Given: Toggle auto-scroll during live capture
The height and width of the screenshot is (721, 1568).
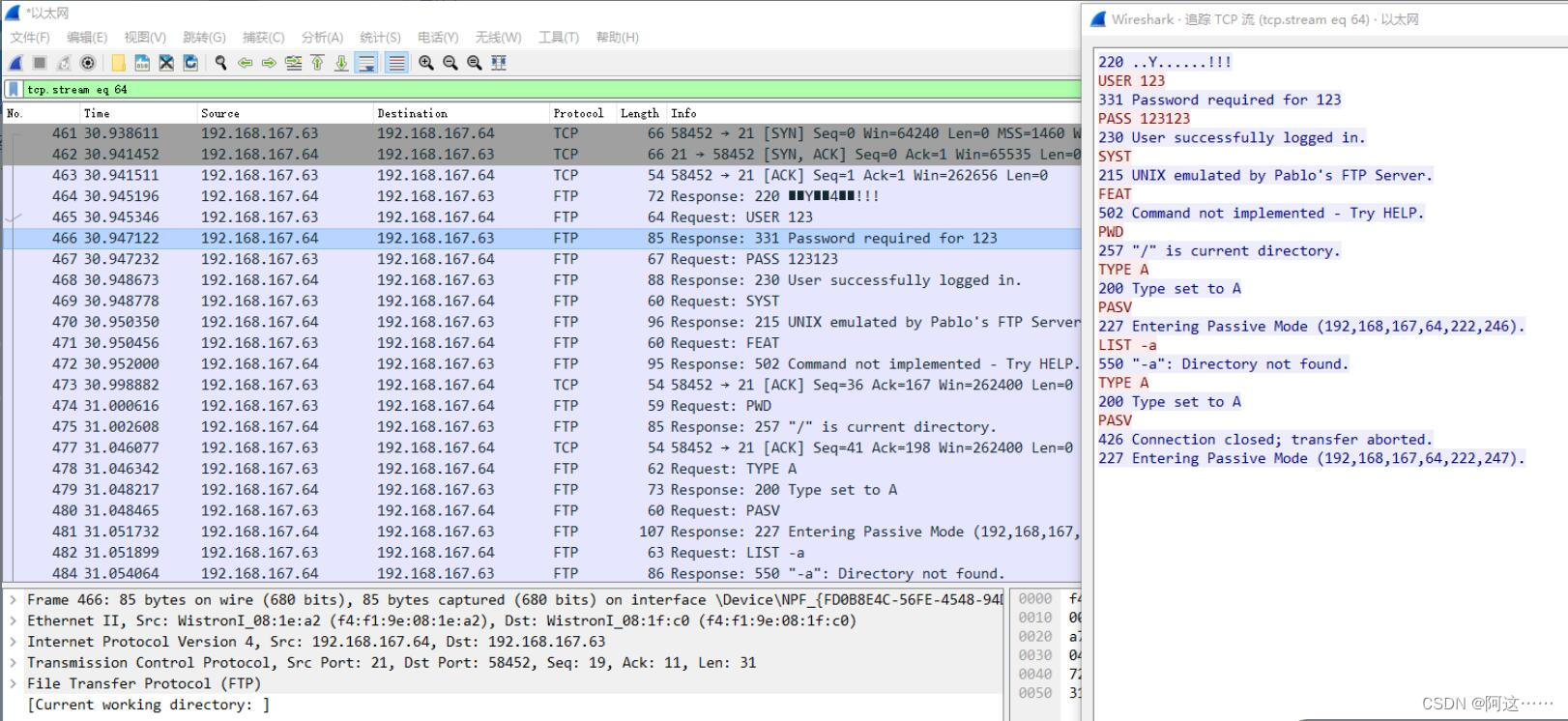Looking at the screenshot, I should (x=366, y=63).
